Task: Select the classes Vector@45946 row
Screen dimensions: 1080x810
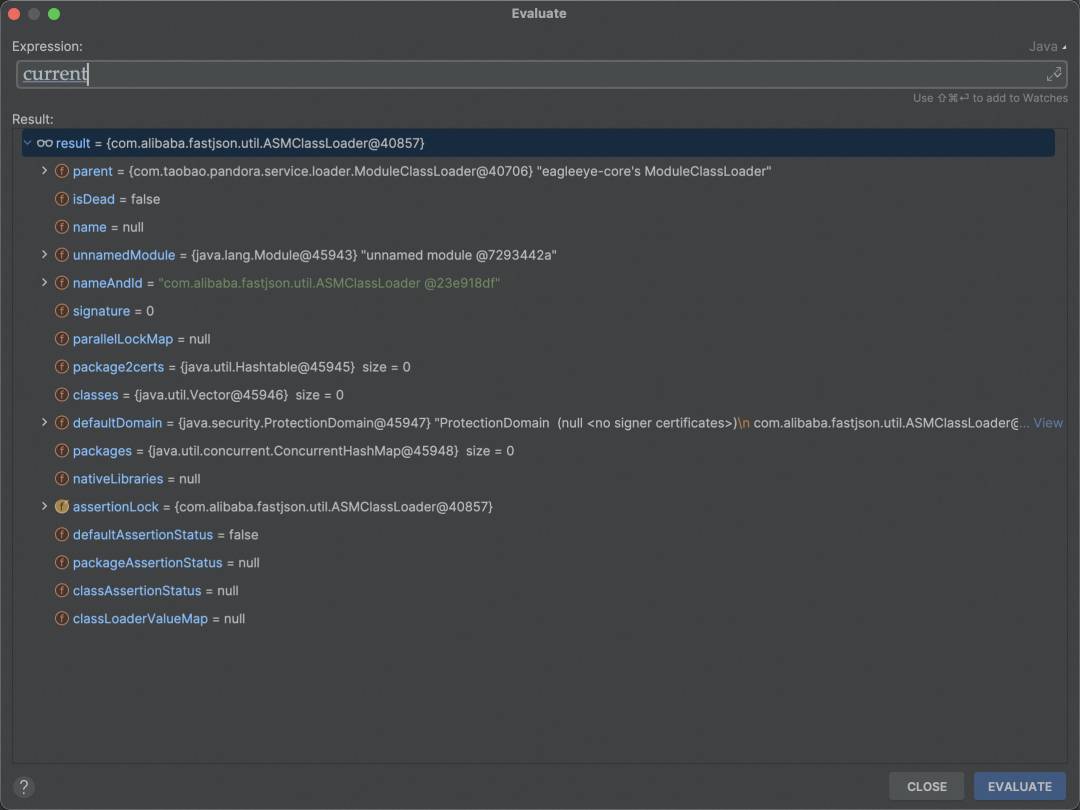Action: [x=538, y=395]
